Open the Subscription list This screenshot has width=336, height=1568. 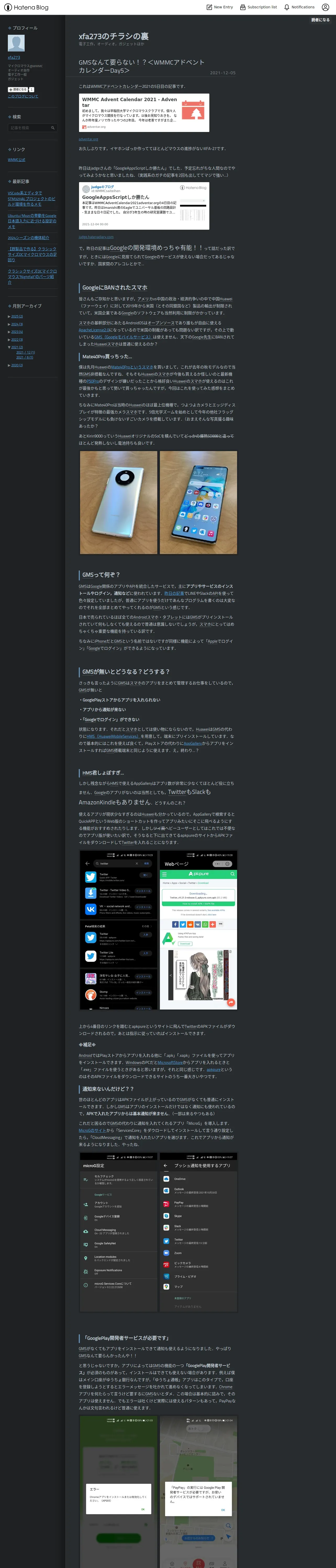[x=258, y=7]
